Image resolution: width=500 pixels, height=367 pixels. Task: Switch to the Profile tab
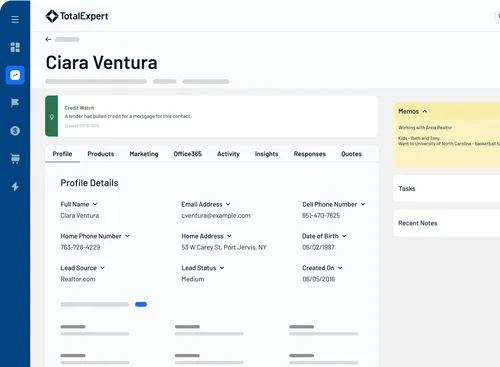(x=62, y=154)
